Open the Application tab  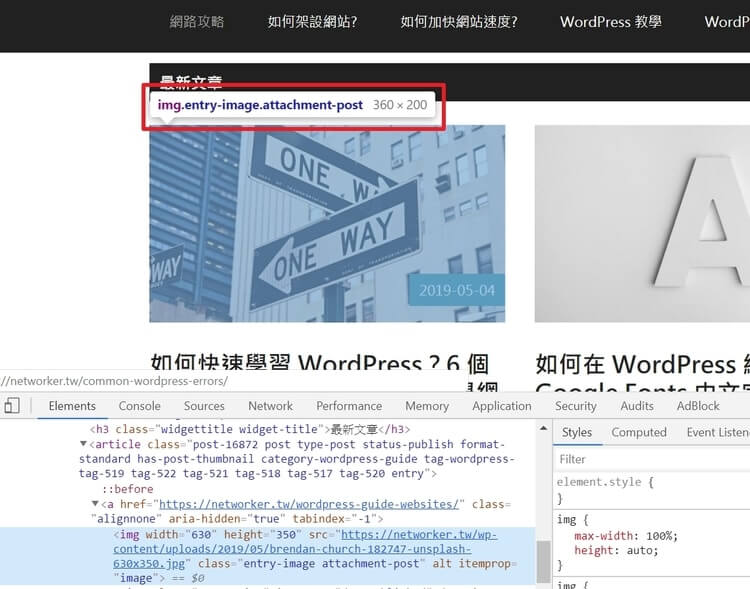[x=502, y=406]
